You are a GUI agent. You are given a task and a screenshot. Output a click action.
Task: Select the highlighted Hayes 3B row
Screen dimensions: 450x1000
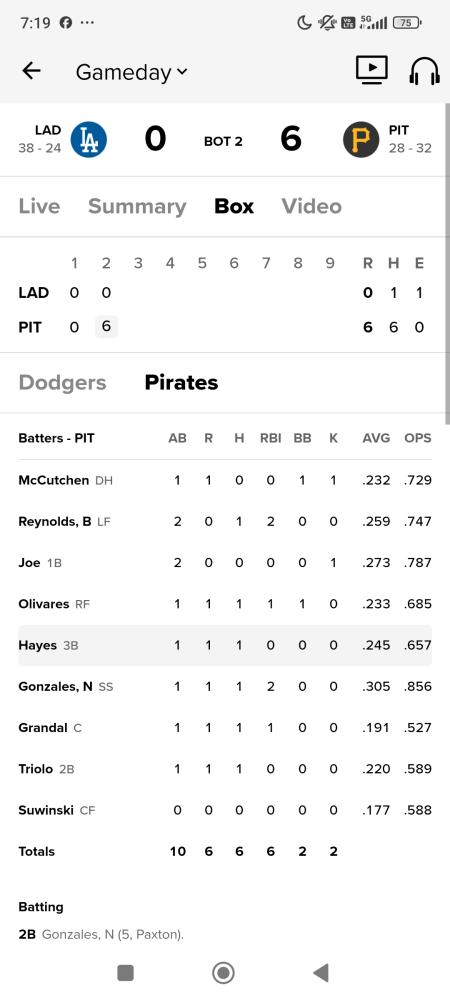click(x=225, y=645)
